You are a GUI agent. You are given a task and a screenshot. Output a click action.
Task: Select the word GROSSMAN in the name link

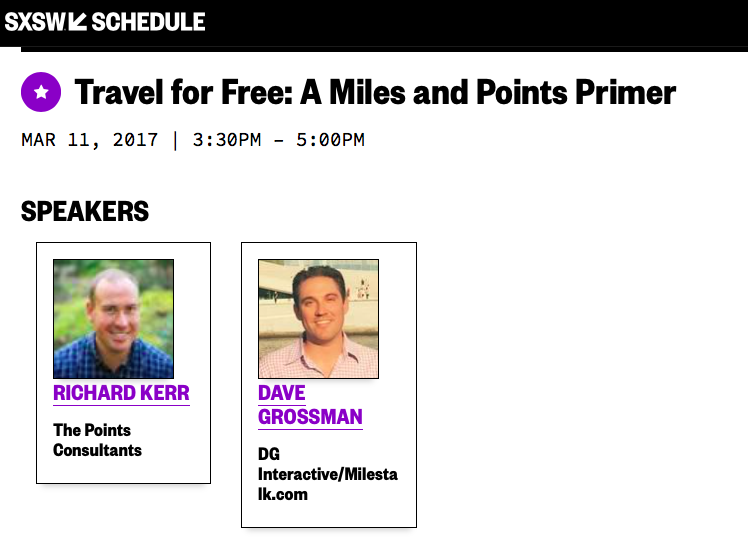[x=310, y=417]
